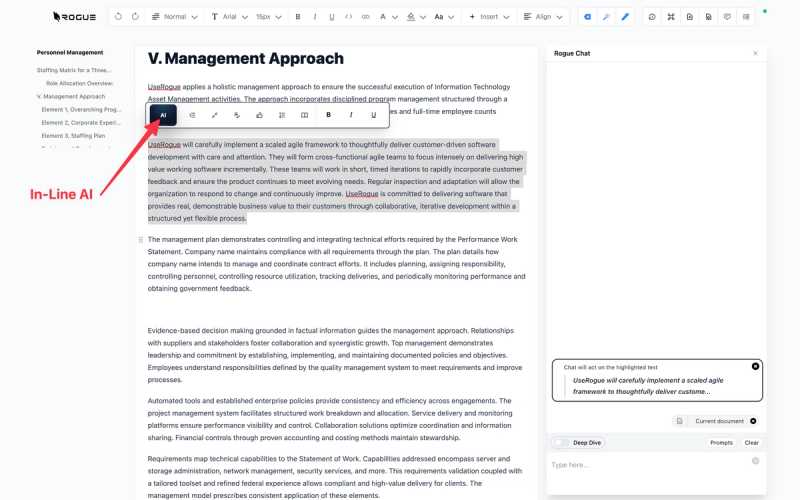The height and width of the screenshot is (500, 800).
Task: Apply inline code formatting icon
Action: [348, 17]
